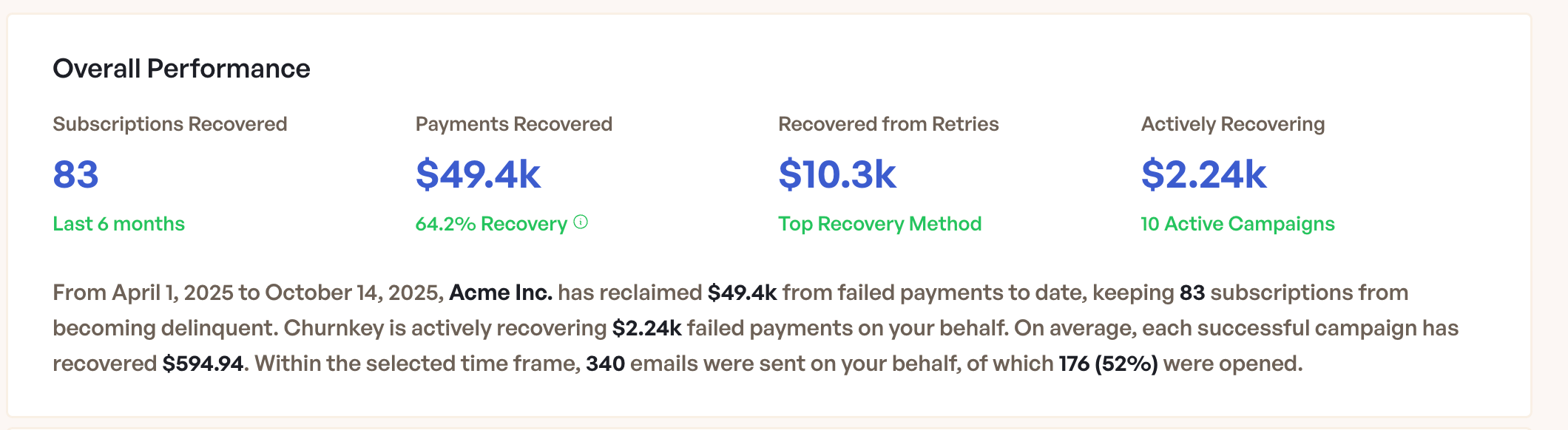Click the info icon beside 64.2% Recovery
This screenshot has height=430, width=1568.
coord(581,222)
